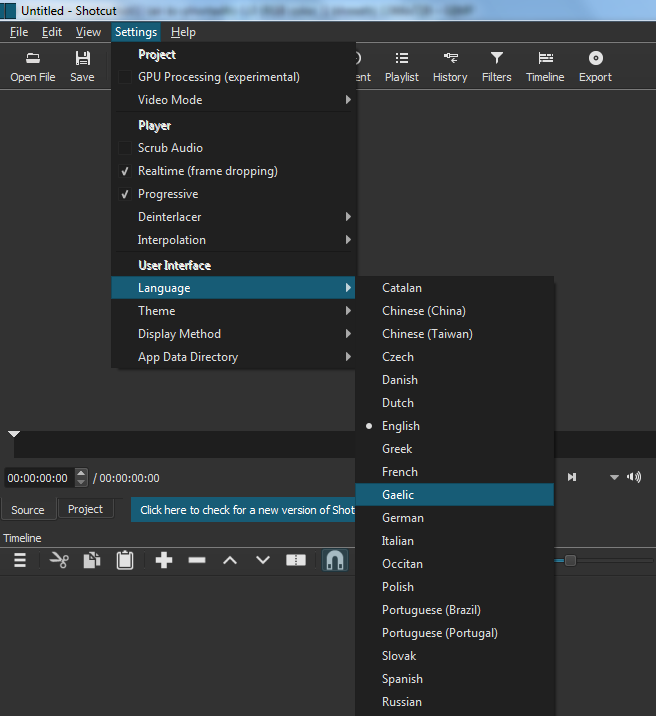Click the timeline Copy icon
This screenshot has width=656, height=716.
92,560
